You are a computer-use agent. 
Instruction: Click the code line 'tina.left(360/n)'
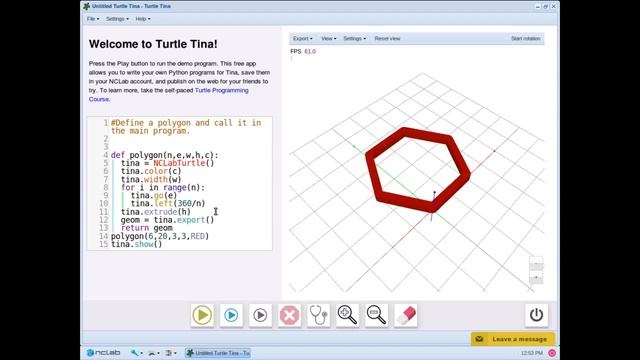point(168,203)
